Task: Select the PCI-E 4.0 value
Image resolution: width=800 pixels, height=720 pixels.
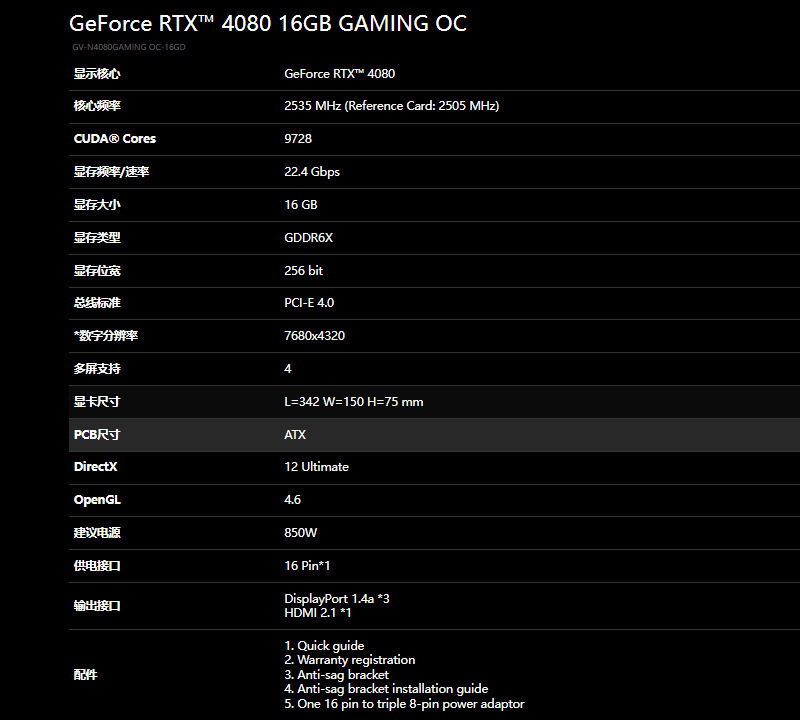Action: (309, 303)
